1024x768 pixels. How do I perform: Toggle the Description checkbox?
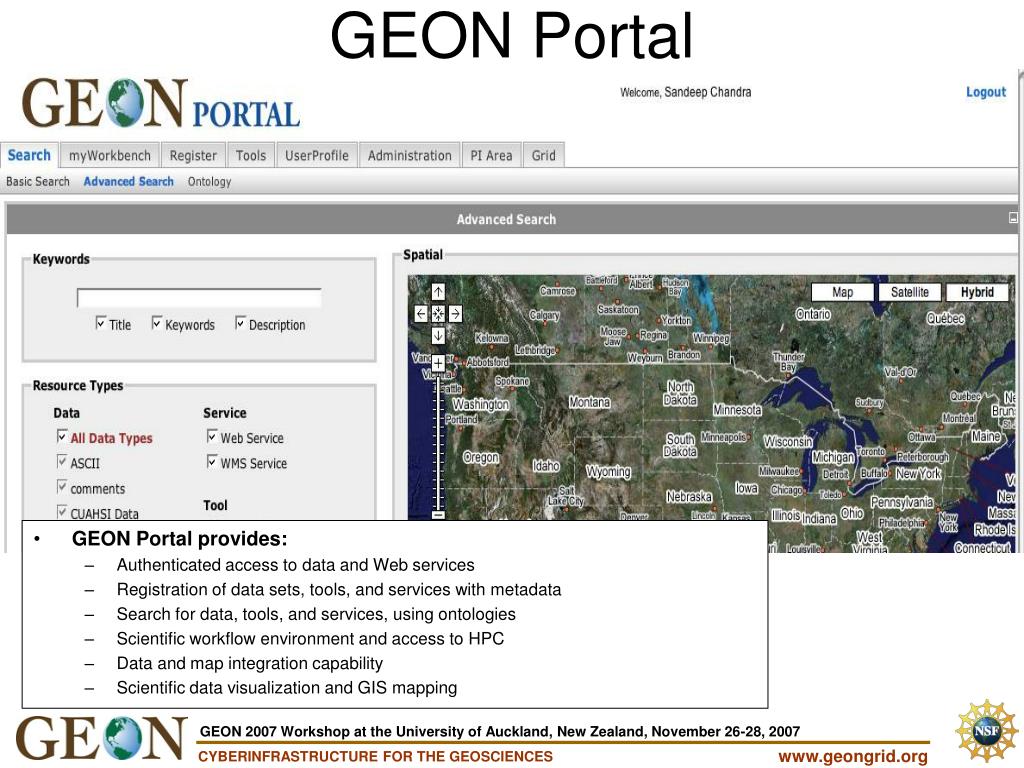pyautogui.click(x=240, y=323)
